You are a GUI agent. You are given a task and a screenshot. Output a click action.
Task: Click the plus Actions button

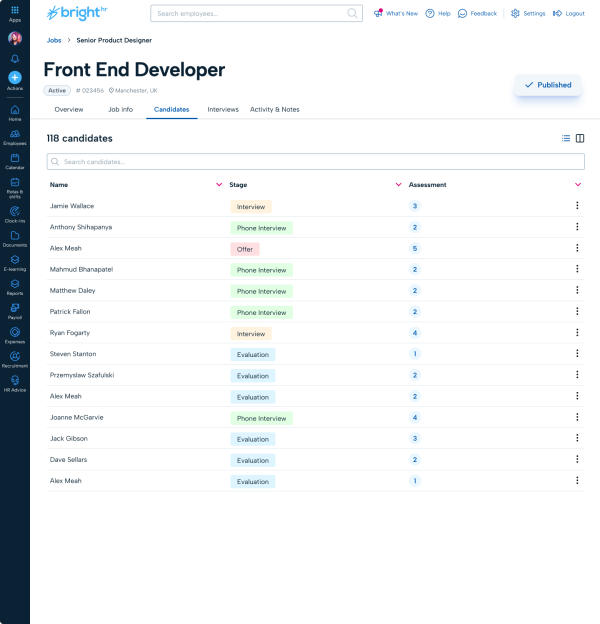tap(15, 80)
